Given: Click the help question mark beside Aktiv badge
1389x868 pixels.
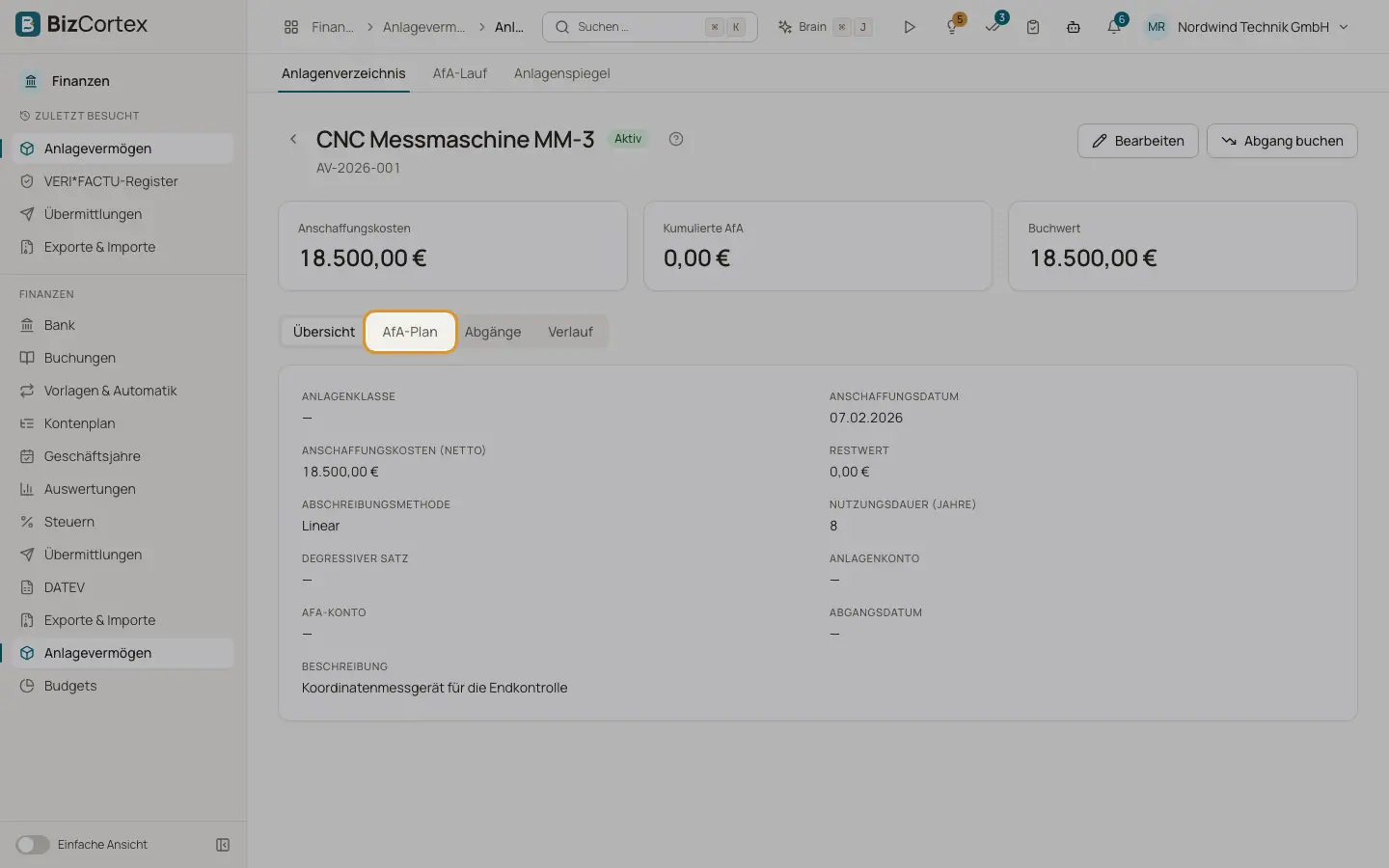Looking at the screenshot, I should (676, 139).
